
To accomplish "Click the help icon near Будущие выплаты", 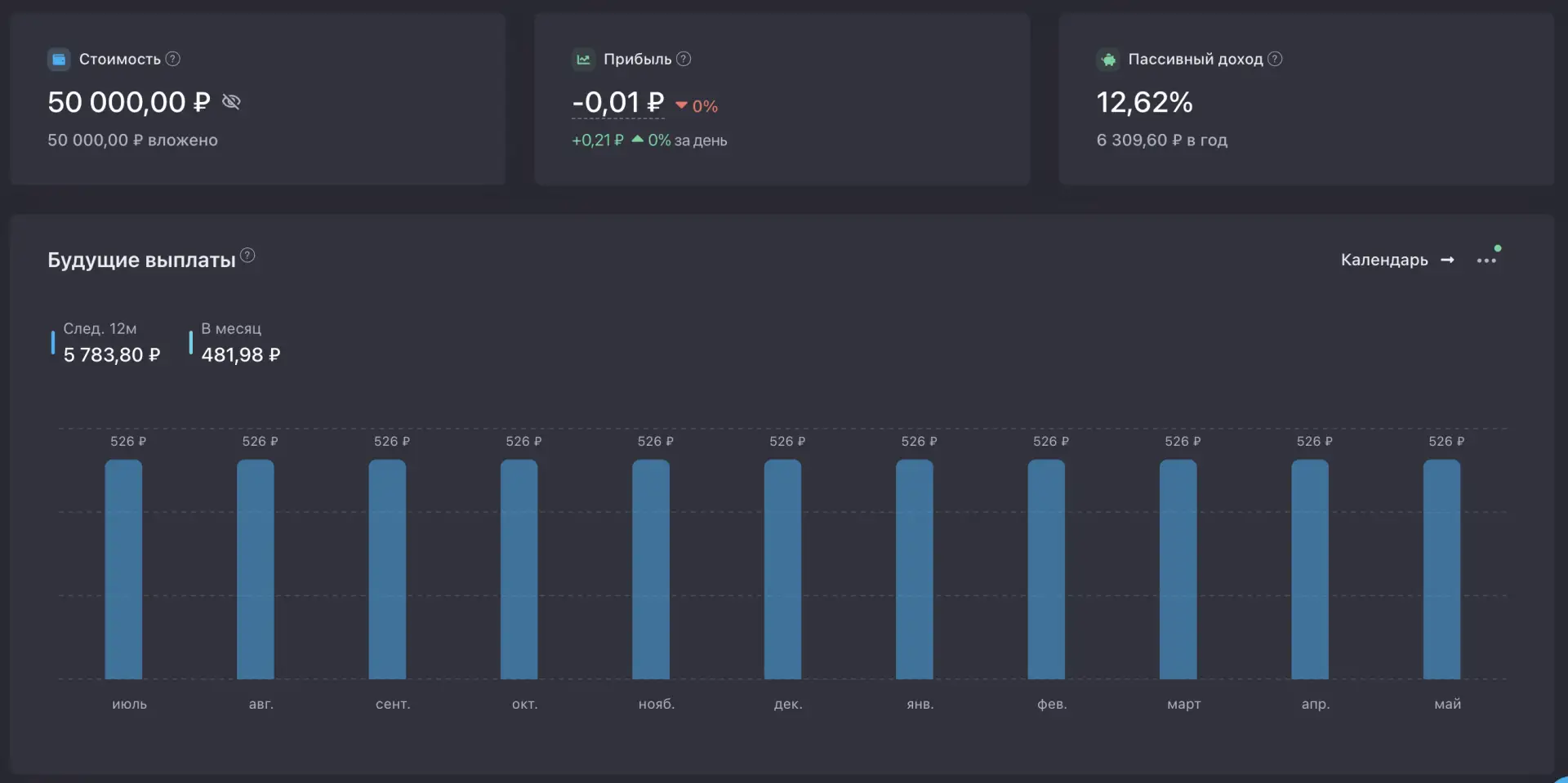I will [x=247, y=255].
